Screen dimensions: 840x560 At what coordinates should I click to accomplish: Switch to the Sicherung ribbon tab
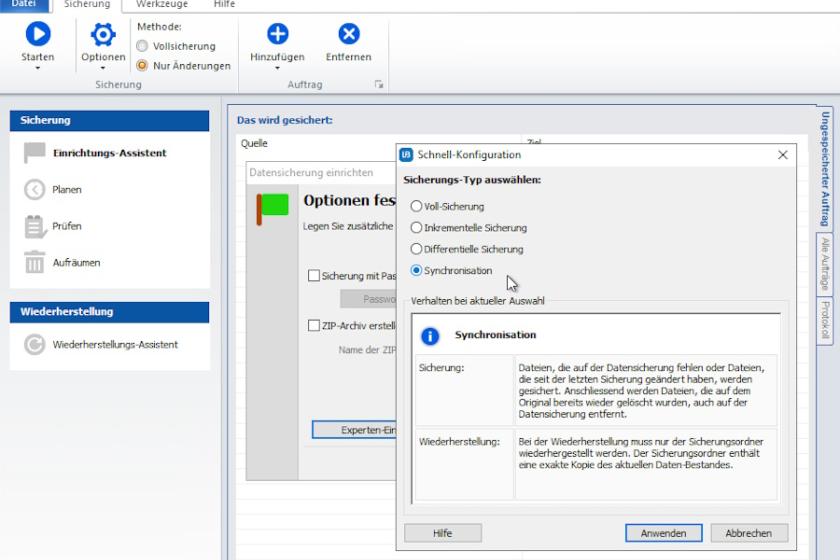click(87, 4)
